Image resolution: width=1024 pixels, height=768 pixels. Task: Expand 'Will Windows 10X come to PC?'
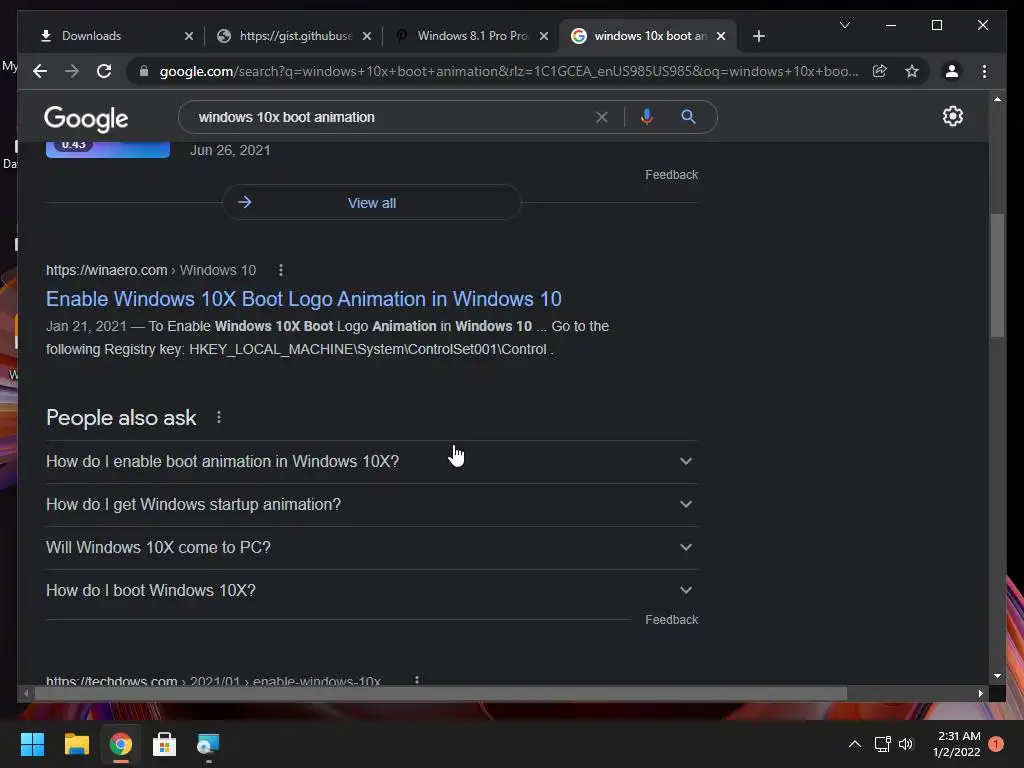pyautogui.click(x=372, y=547)
